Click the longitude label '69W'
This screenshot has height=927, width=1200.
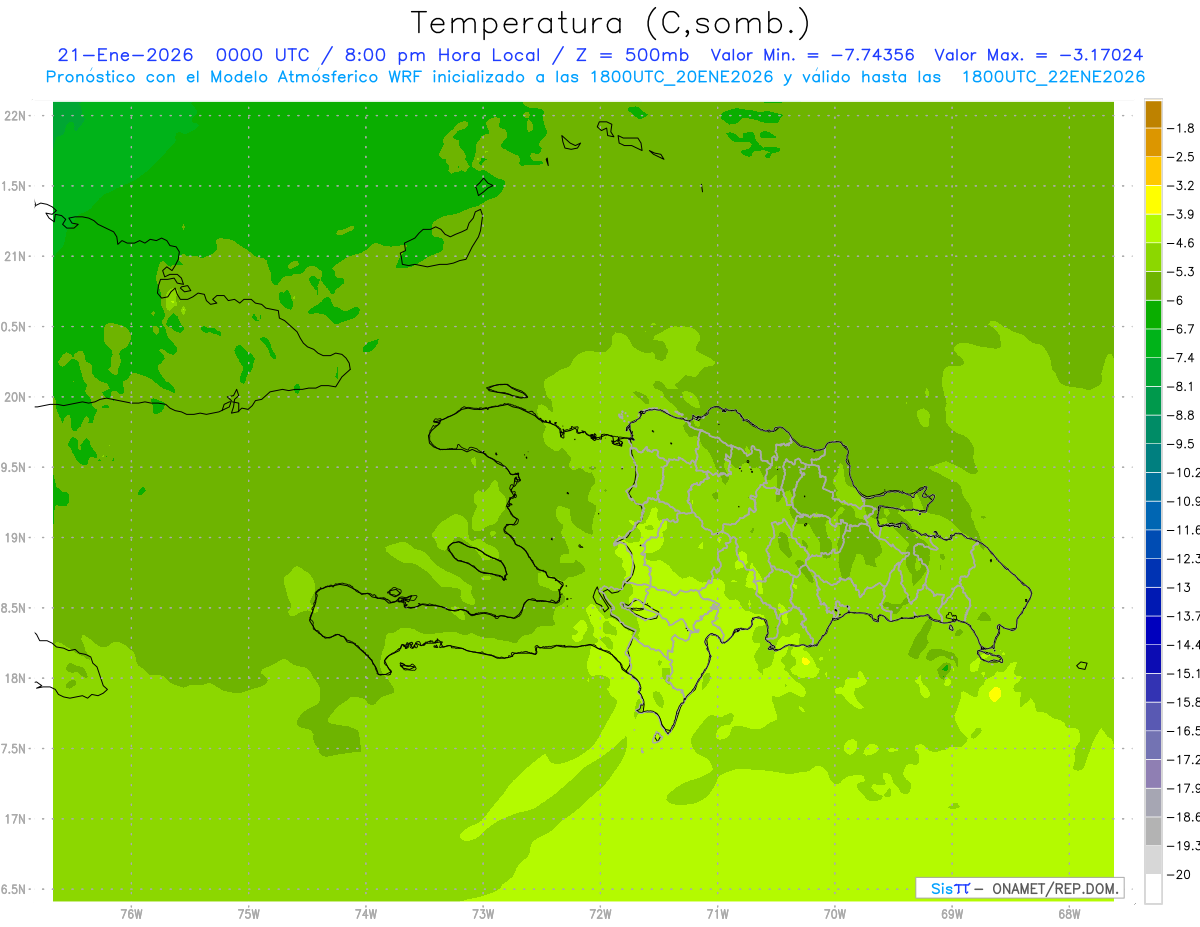[x=951, y=915]
